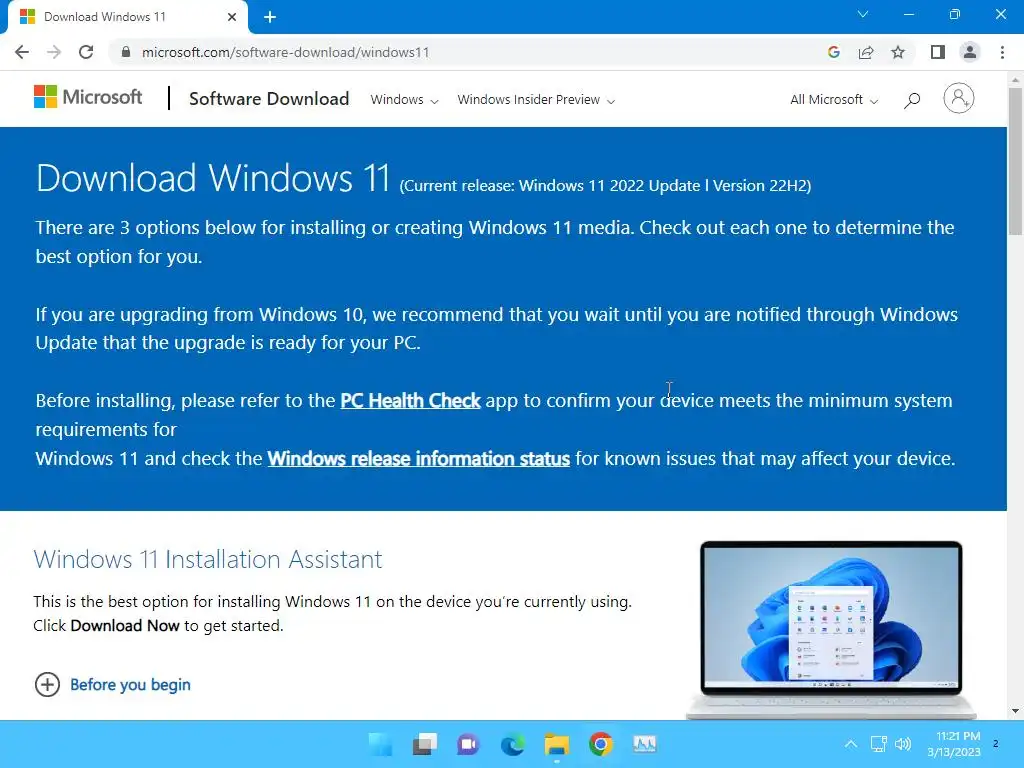Click the page's vertical scrollbar thumb
The height and width of the screenshot is (768, 1024).
click(1015, 160)
